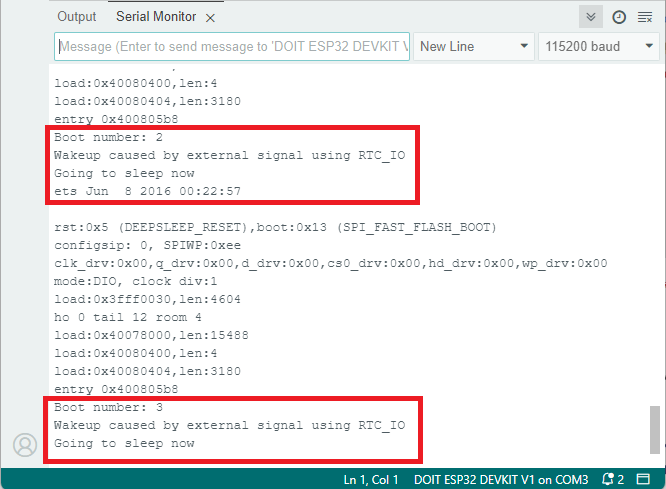Open the user profile icon
The width and height of the screenshot is (666, 489).
[24, 444]
